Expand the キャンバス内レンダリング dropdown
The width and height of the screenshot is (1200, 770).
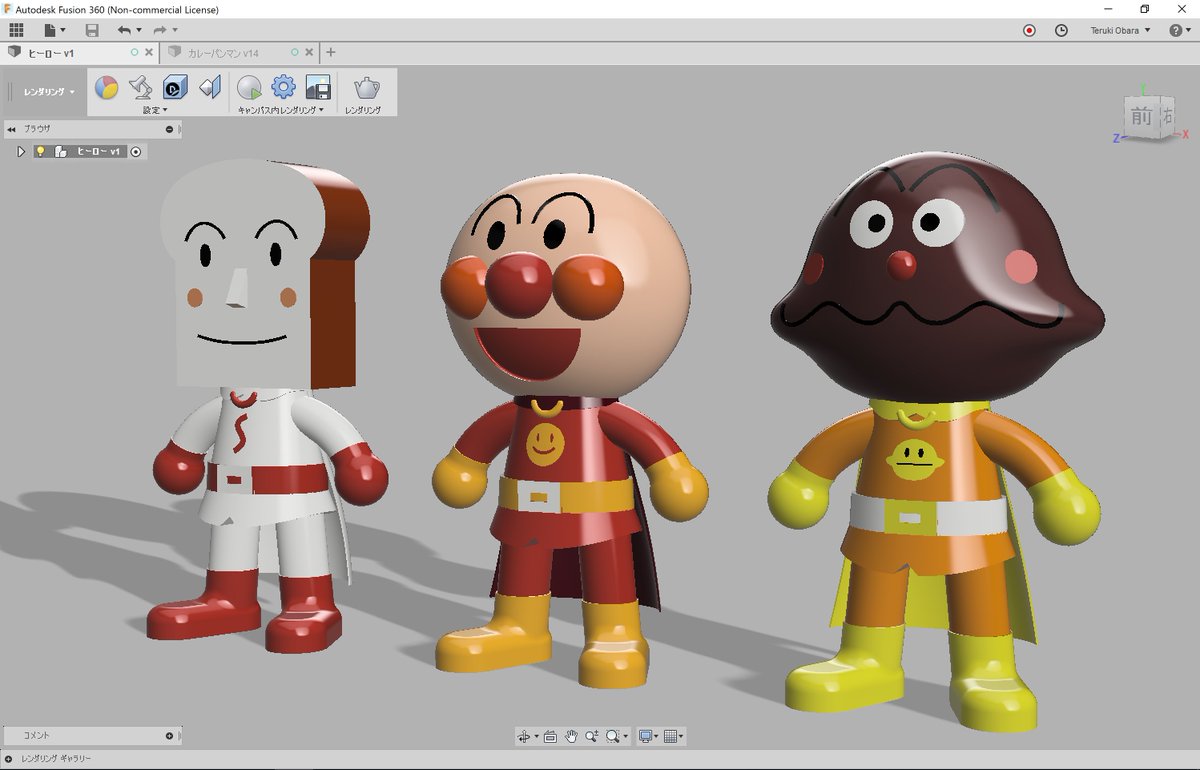282,110
